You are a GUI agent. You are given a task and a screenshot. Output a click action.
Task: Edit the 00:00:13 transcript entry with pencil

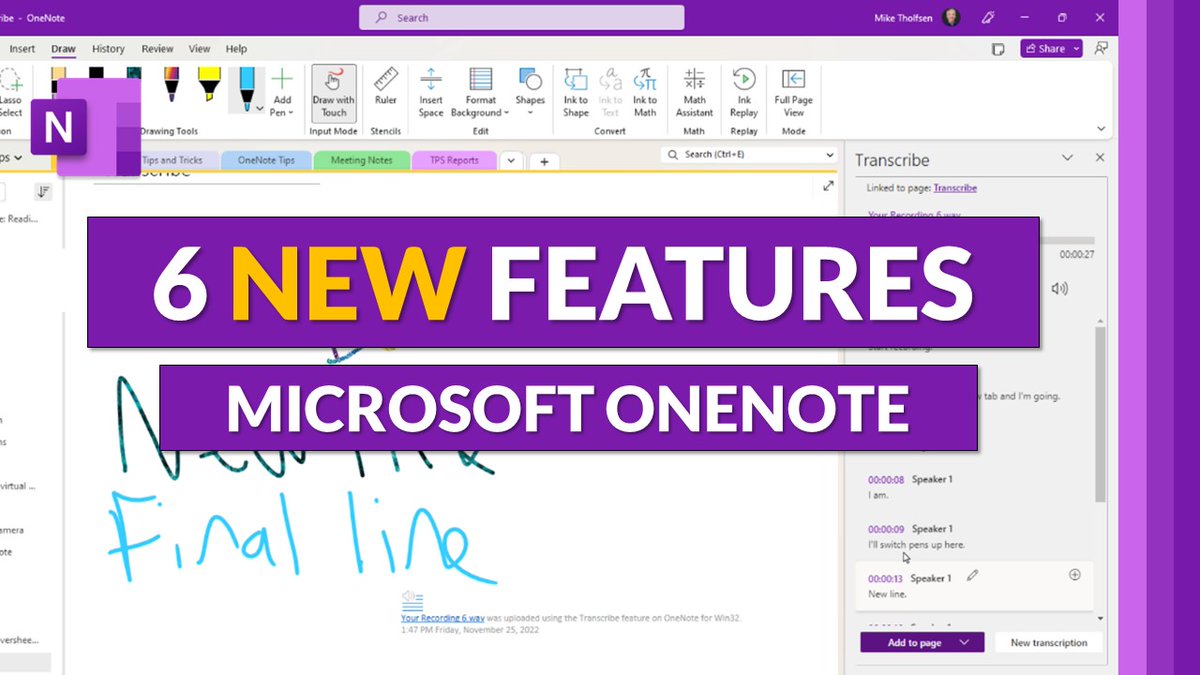(973, 575)
